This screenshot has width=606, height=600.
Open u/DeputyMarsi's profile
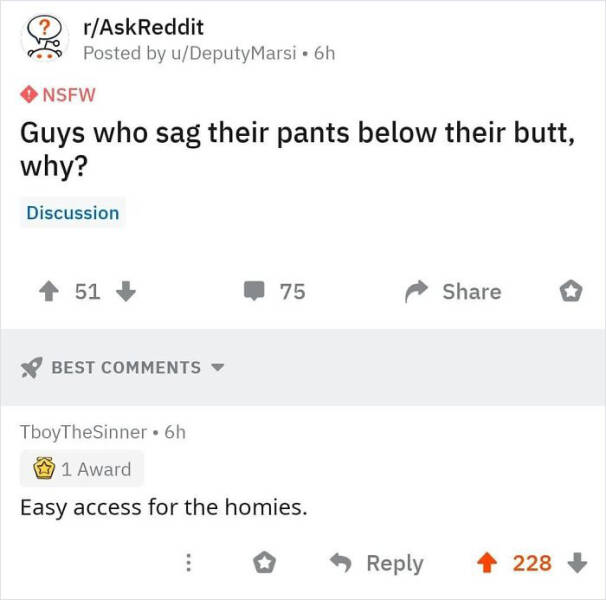pos(234,53)
